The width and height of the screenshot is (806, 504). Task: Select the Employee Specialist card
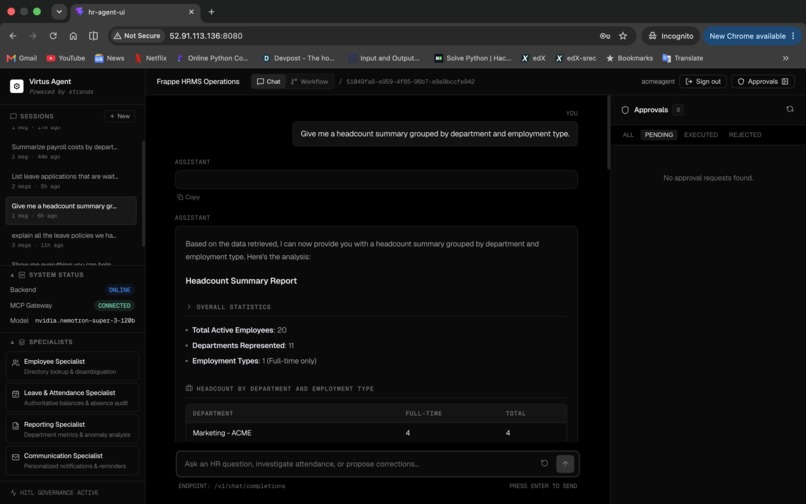click(72, 366)
